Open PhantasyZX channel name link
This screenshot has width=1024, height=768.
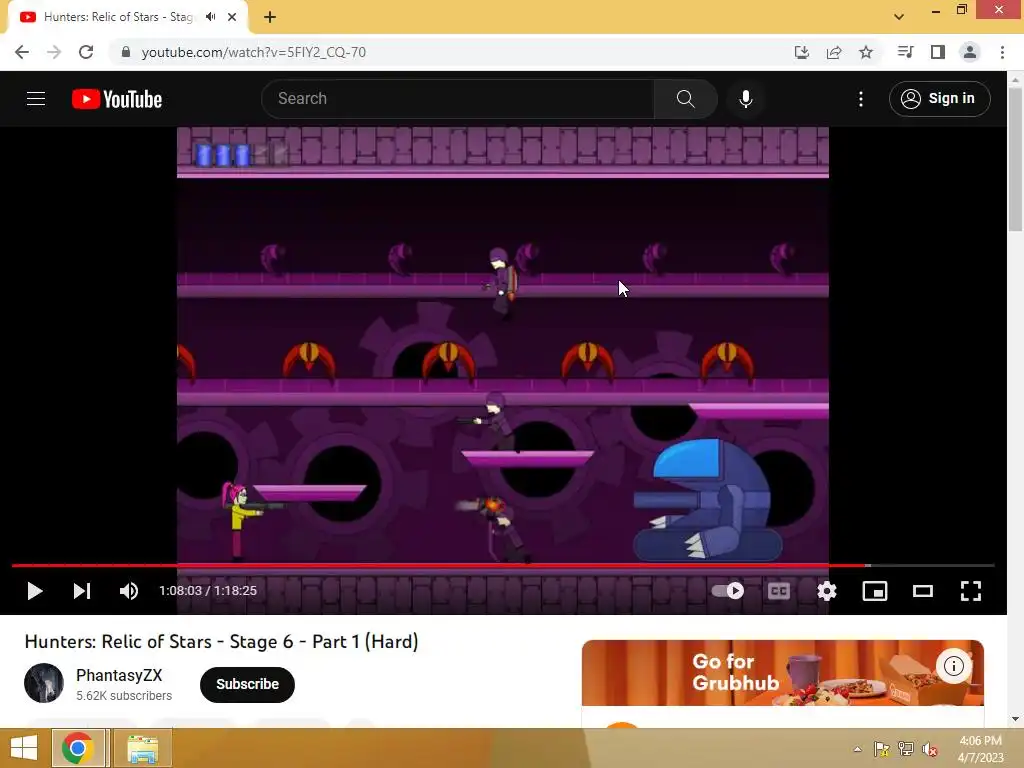119,675
